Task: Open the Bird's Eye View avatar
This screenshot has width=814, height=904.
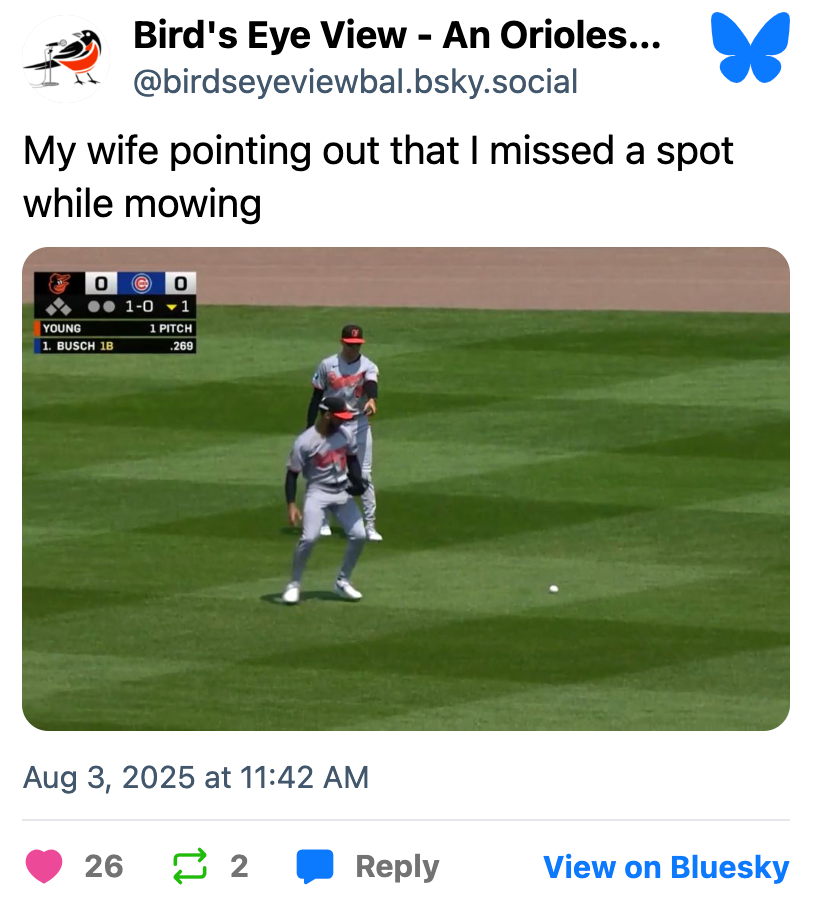Action: point(65,59)
